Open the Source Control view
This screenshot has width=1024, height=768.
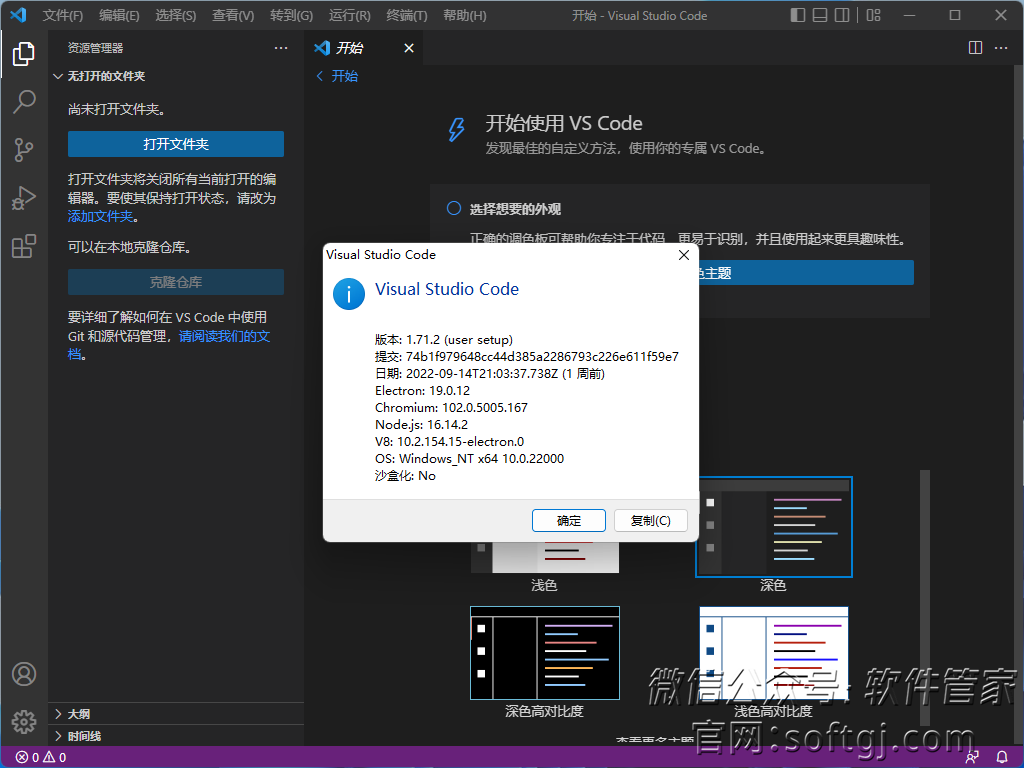pos(24,150)
